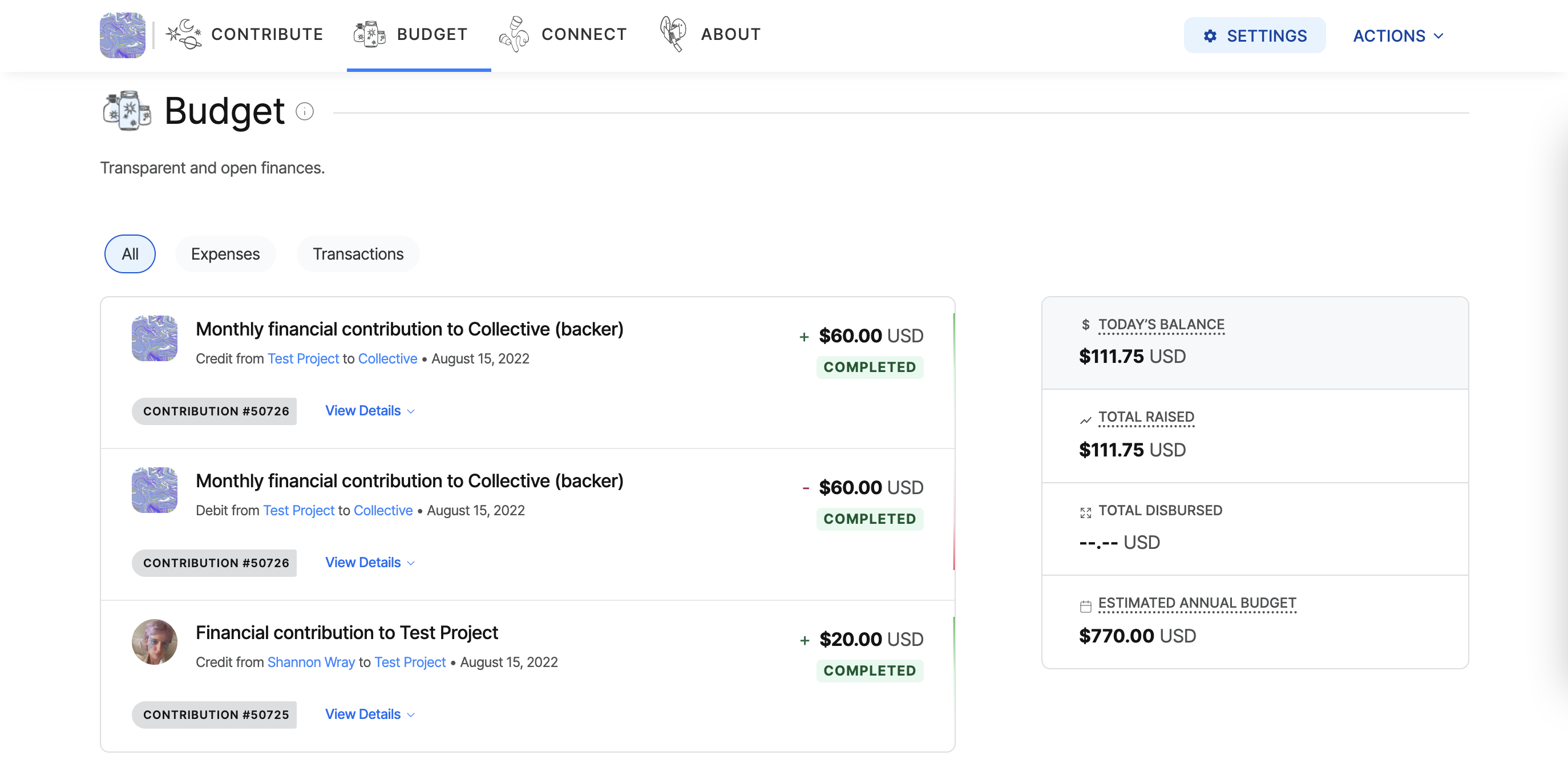The height and width of the screenshot is (784, 1568).
Task: Open the Actions dropdown menu
Action: click(1397, 36)
